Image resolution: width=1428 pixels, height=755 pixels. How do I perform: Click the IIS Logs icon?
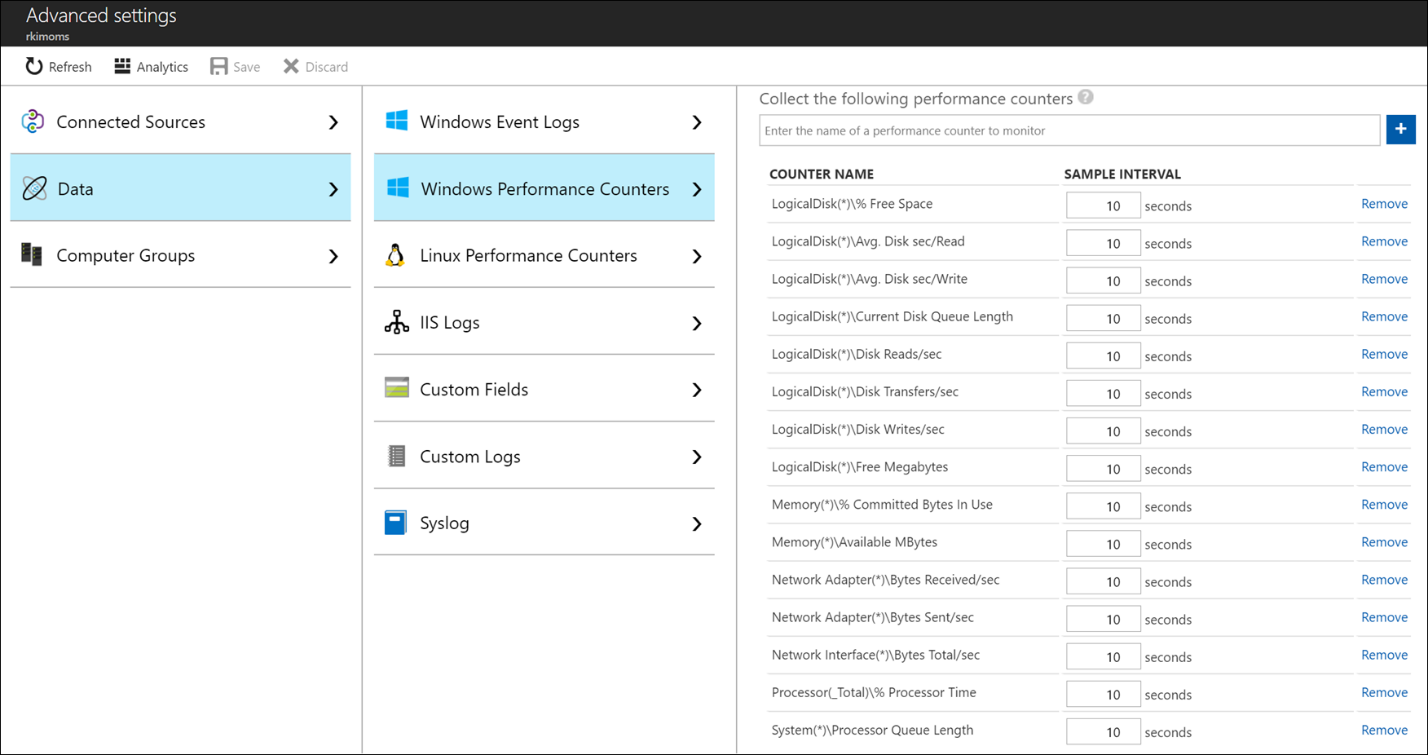pos(394,322)
